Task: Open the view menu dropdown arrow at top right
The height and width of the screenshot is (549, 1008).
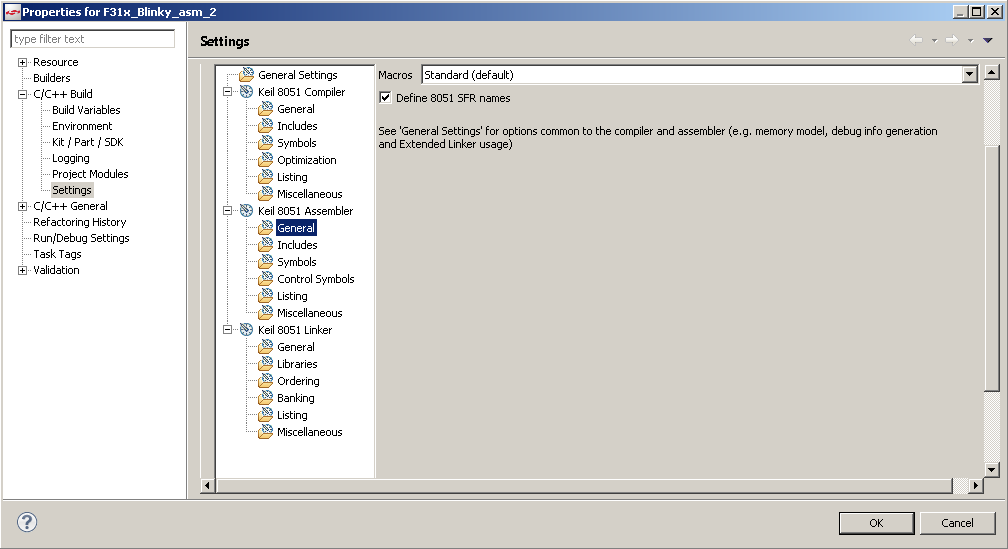Action: (987, 41)
